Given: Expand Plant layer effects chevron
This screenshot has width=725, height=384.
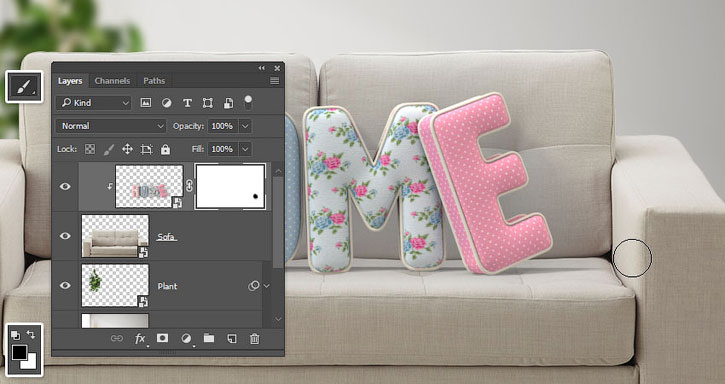Looking at the screenshot, I should [x=266, y=286].
